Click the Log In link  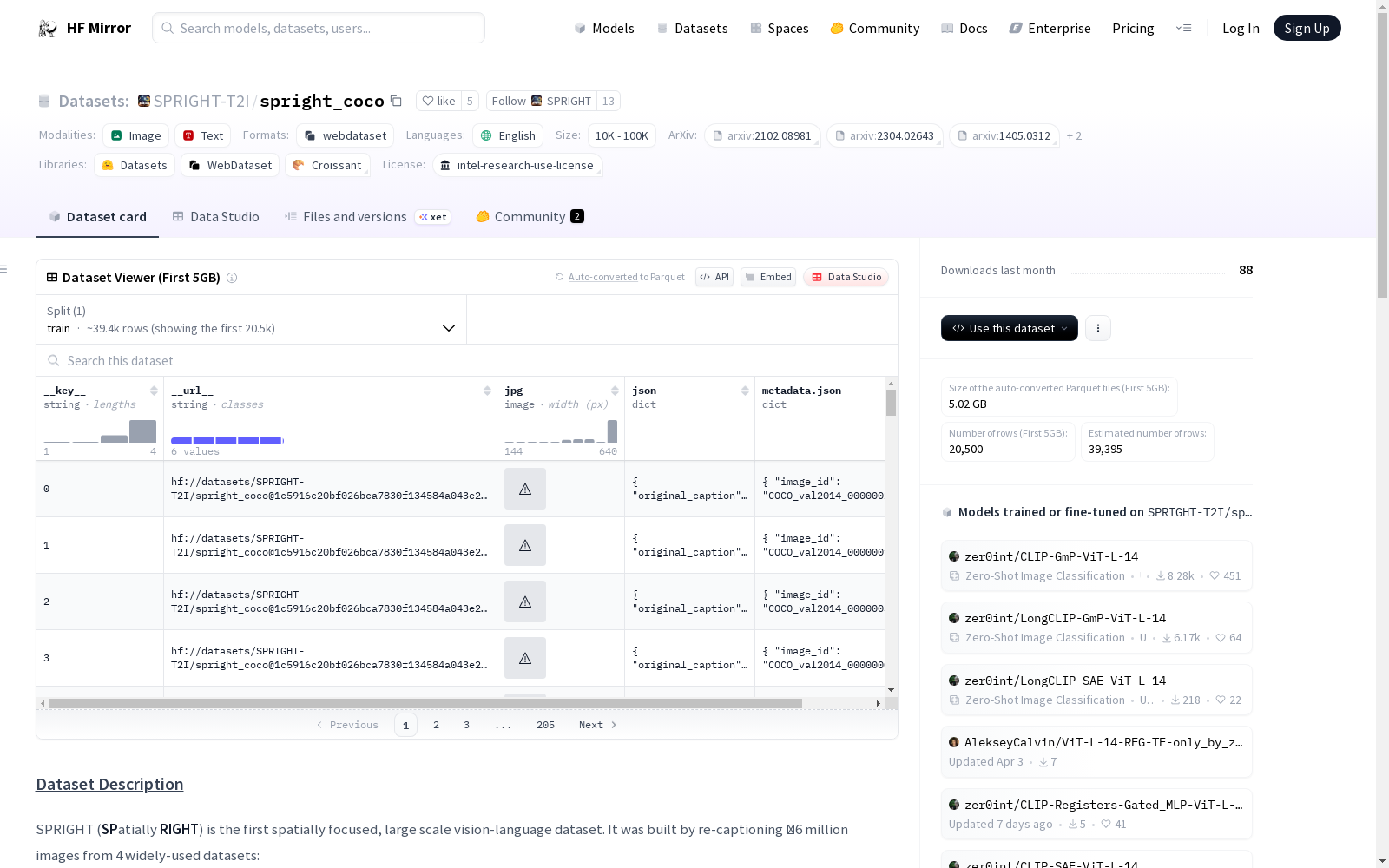click(1241, 28)
